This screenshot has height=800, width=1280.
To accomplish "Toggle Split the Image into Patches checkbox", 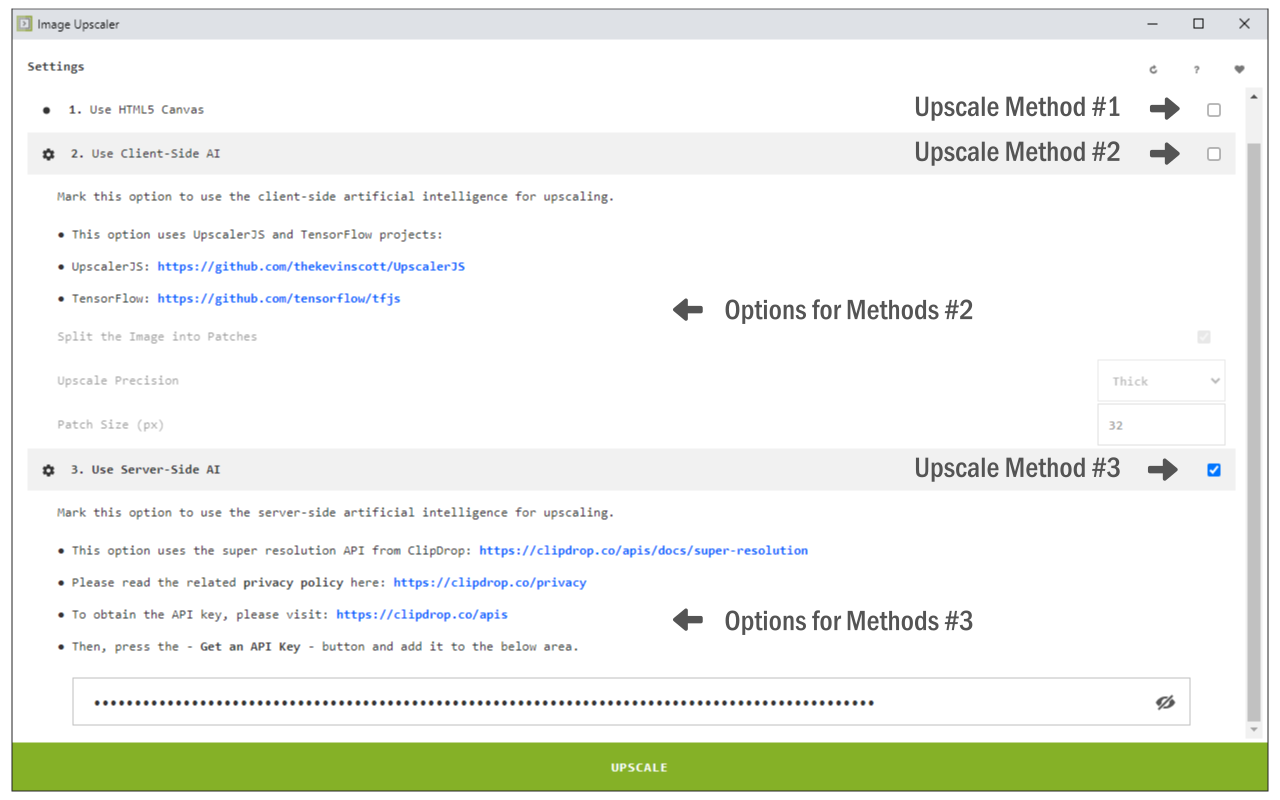I will (x=1204, y=337).
